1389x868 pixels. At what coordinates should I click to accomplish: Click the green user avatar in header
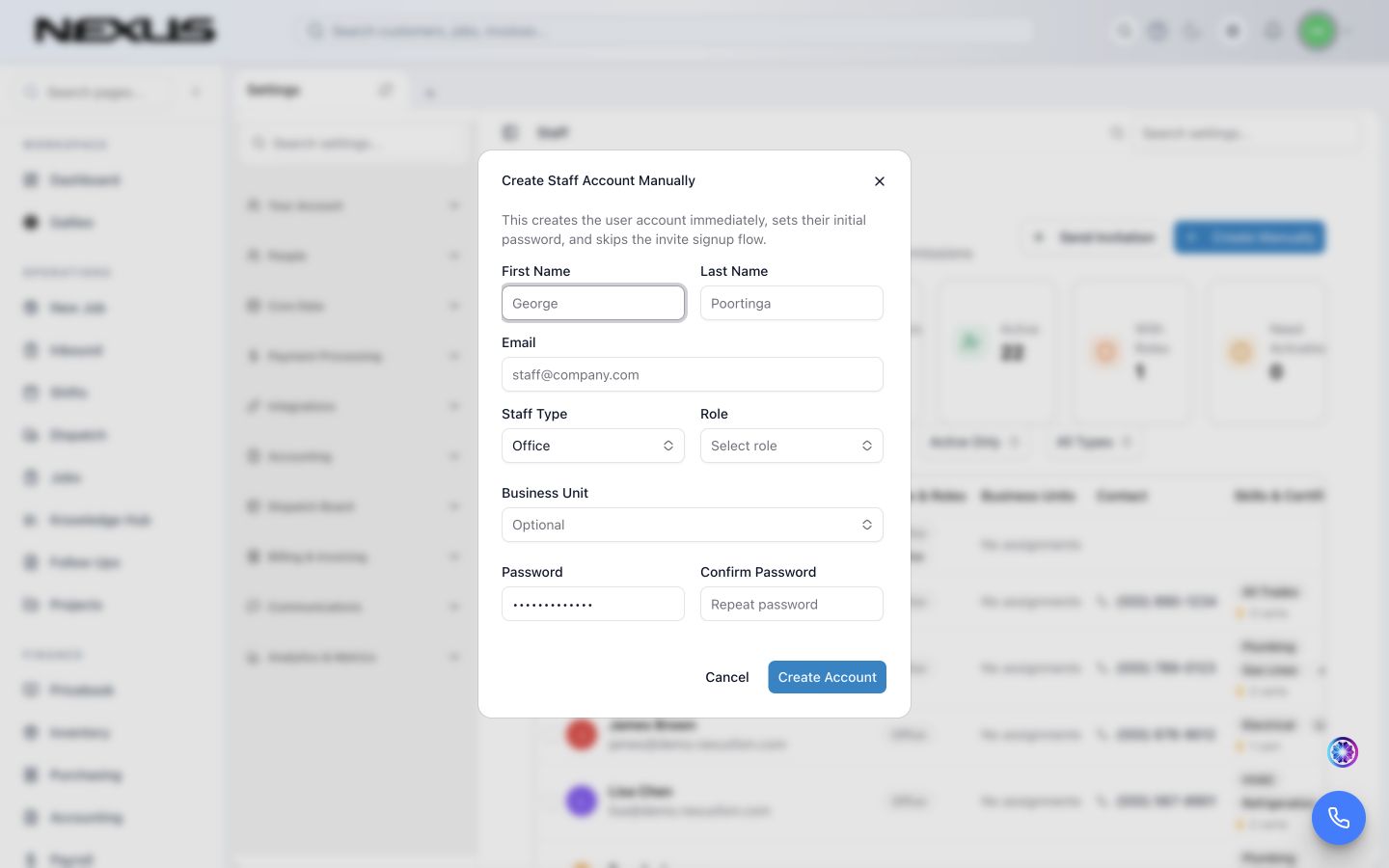pyautogui.click(x=1318, y=31)
